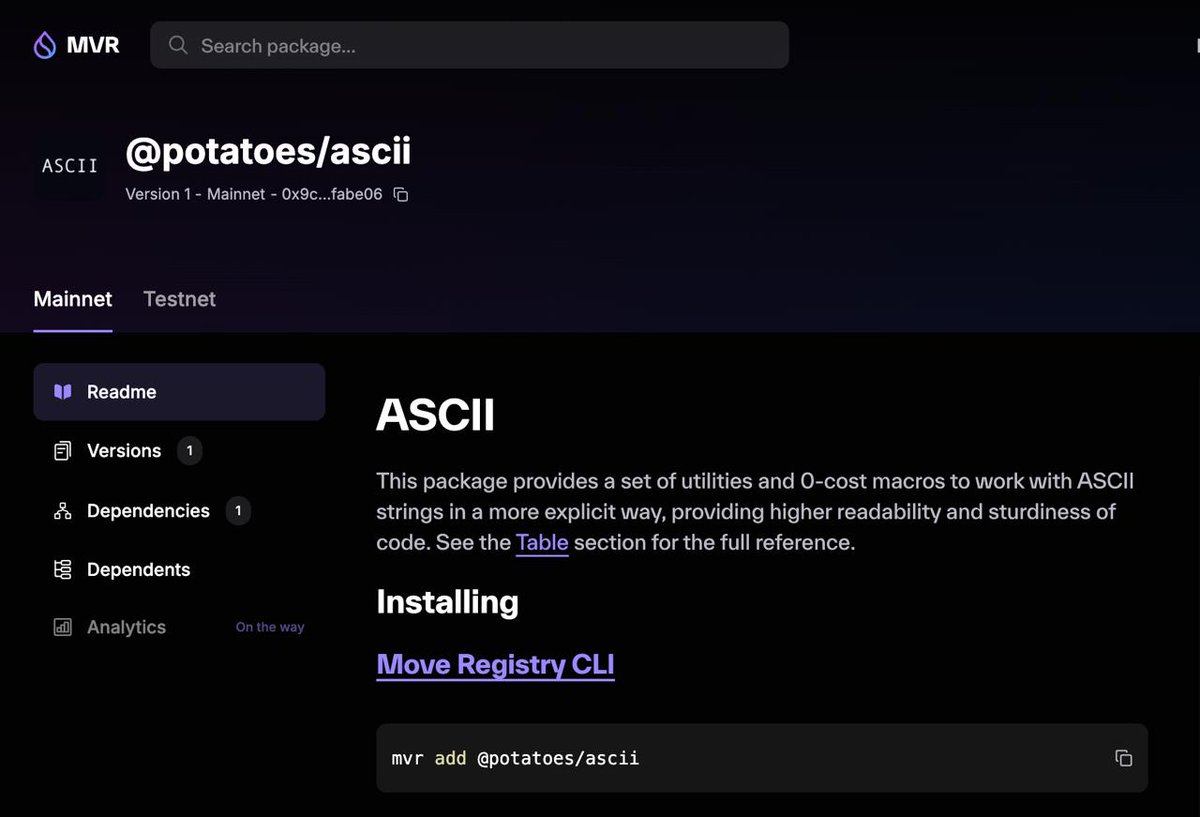Open the Move Registry CLI link

pos(496,665)
